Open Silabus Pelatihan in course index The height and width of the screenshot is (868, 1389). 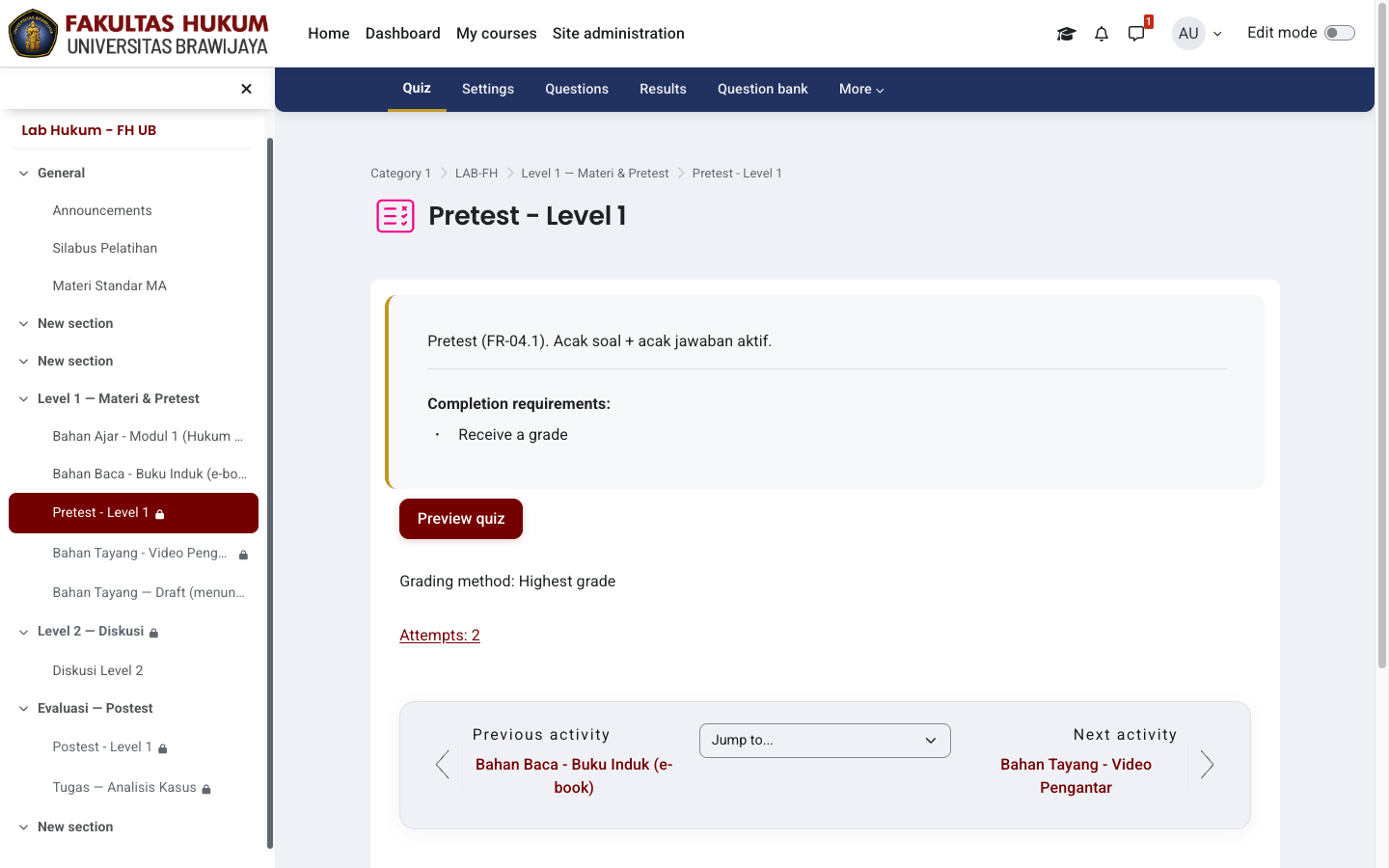pos(105,249)
